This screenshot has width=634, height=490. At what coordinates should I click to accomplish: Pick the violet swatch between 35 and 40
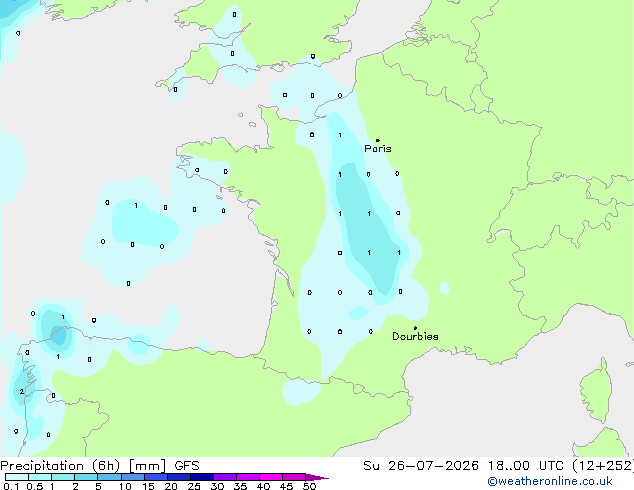point(248,477)
